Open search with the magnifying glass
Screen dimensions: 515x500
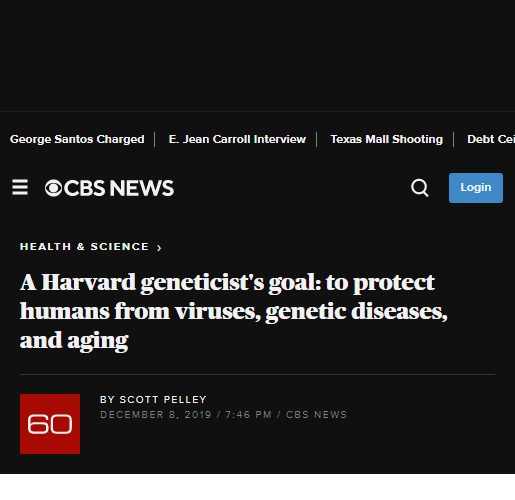click(420, 188)
